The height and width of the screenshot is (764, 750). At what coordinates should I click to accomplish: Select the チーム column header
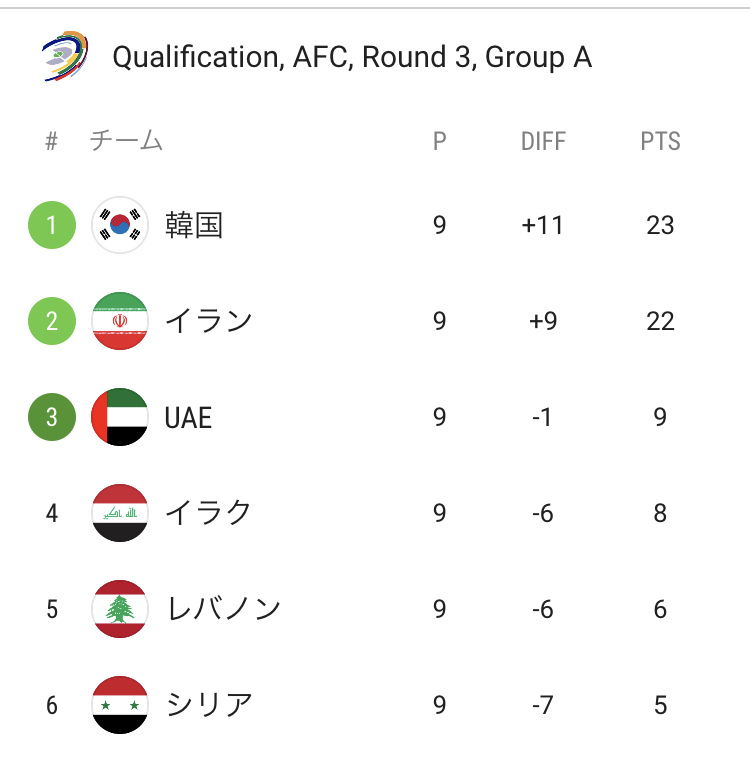(126, 141)
